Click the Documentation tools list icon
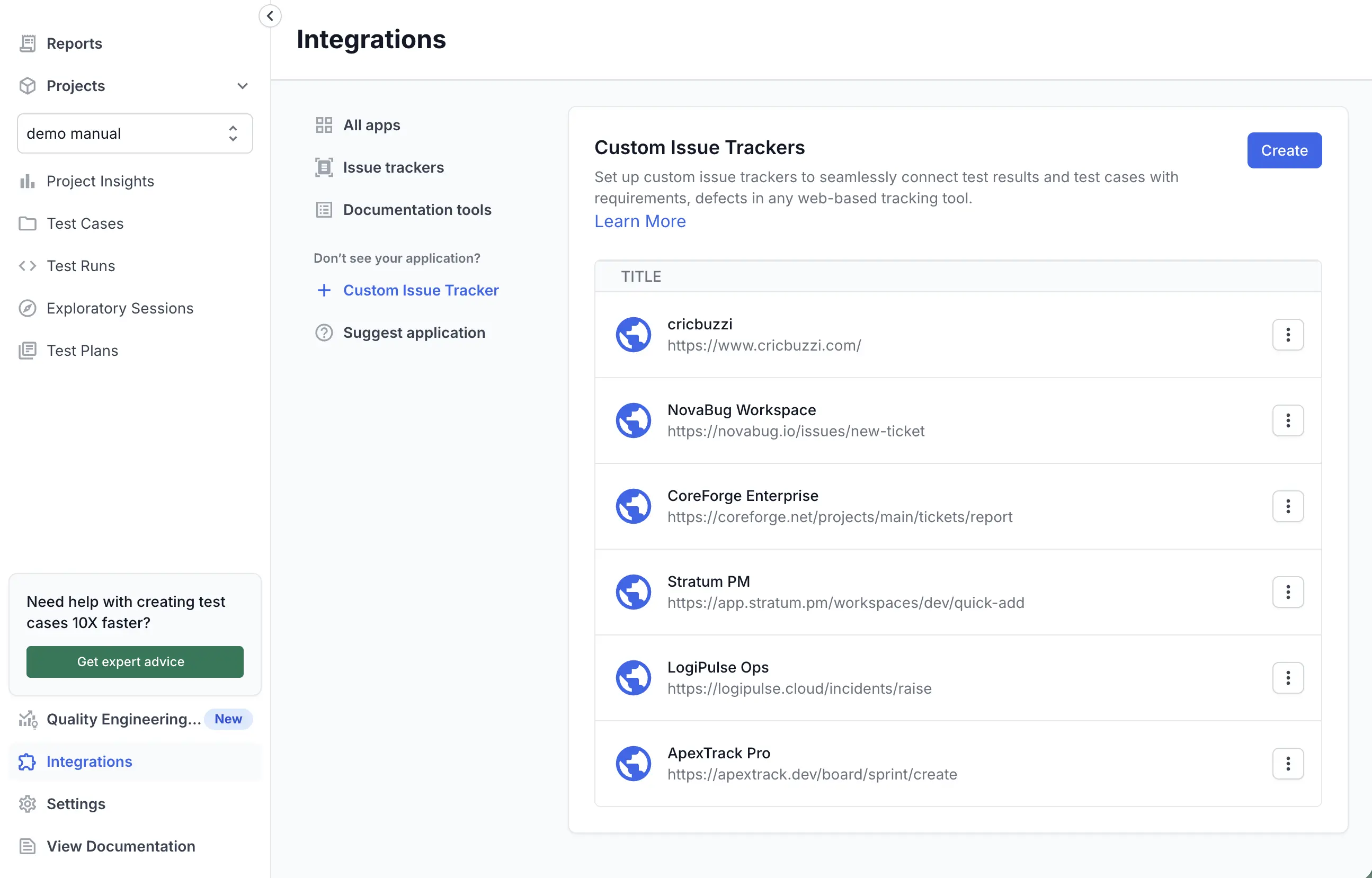The height and width of the screenshot is (878, 1372). tap(324, 210)
